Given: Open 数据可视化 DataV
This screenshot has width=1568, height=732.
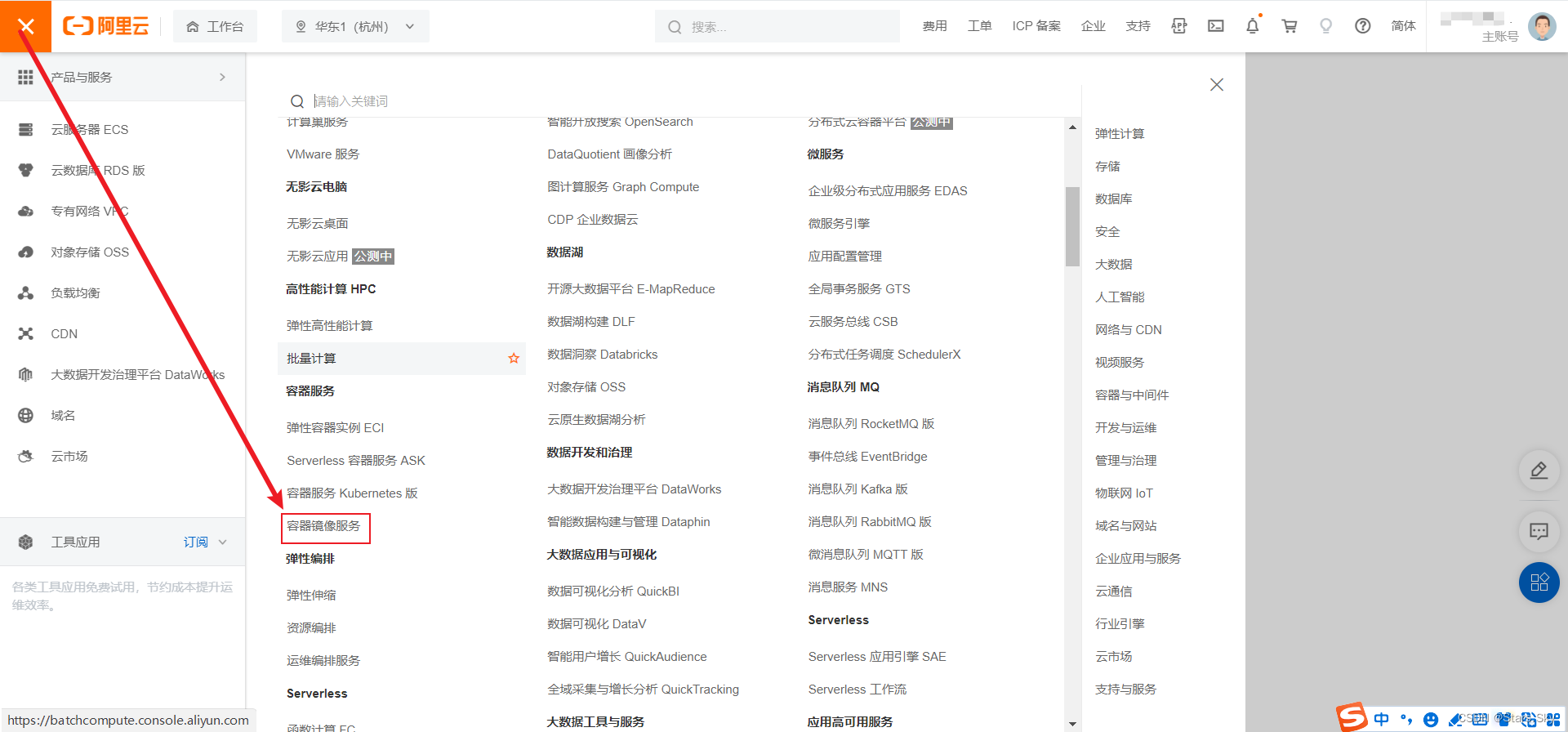Looking at the screenshot, I should (x=596, y=623).
